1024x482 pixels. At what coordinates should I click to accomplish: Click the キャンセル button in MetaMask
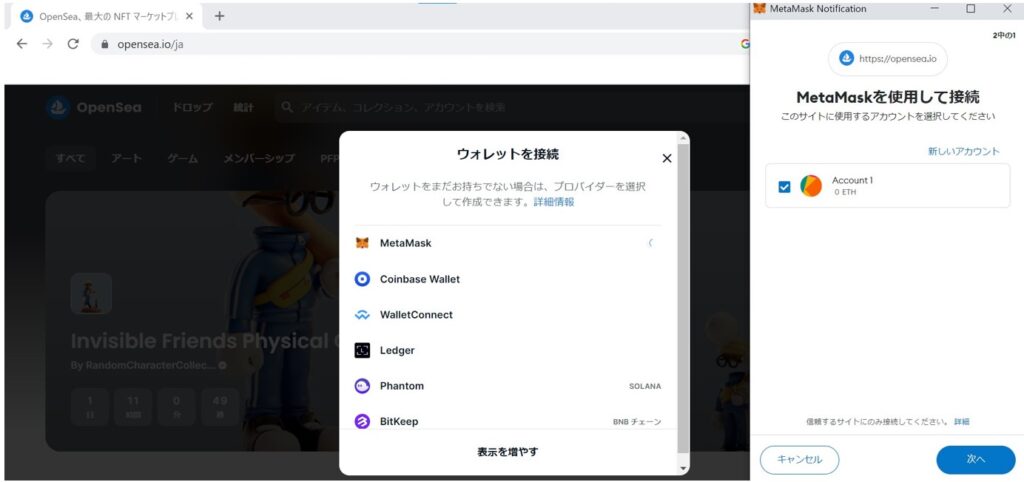coord(799,460)
